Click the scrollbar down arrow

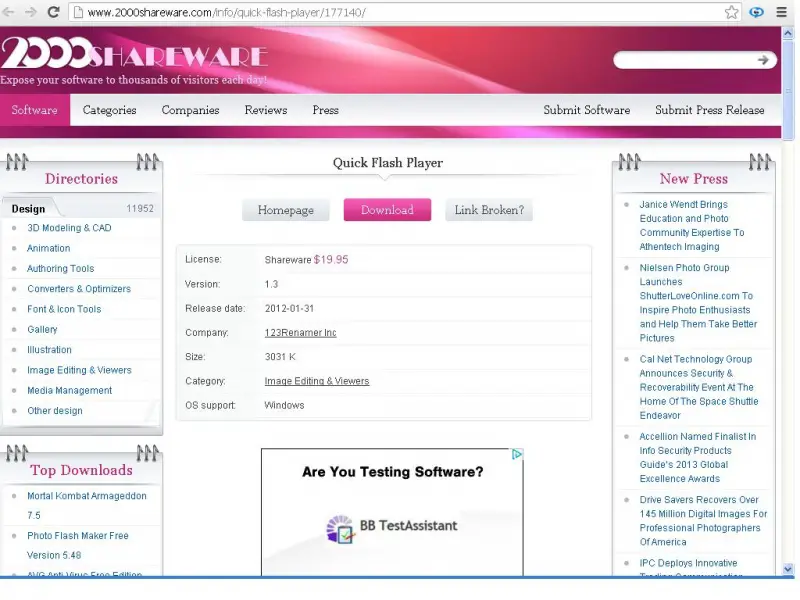(x=788, y=569)
